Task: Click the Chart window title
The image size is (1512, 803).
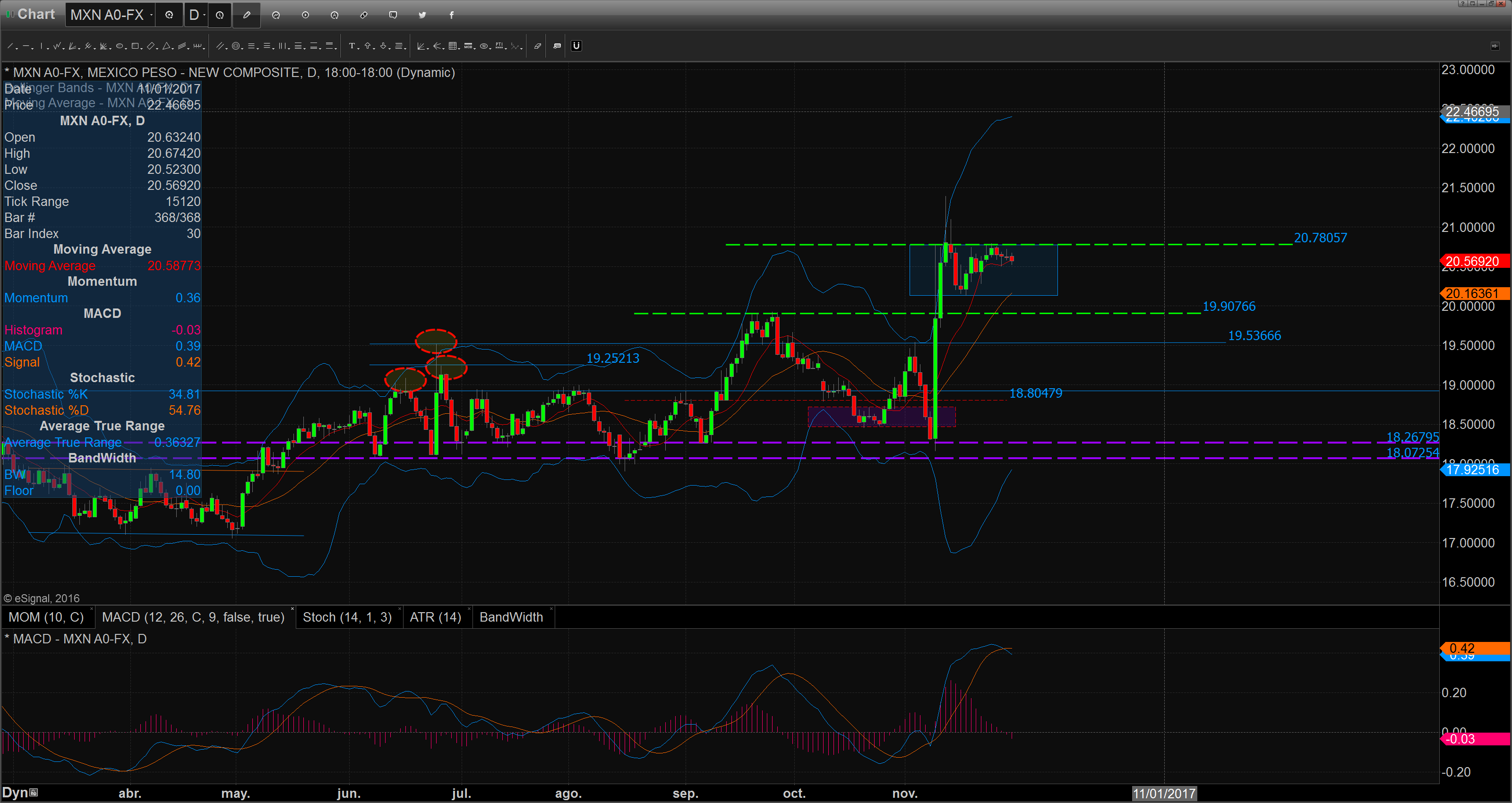Action: (x=36, y=14)
